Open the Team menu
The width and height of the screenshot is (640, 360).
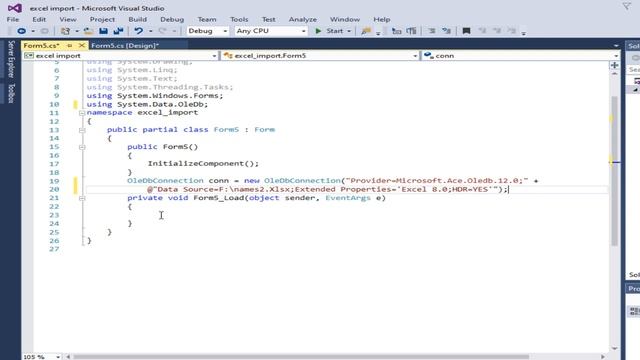(207, 19)
